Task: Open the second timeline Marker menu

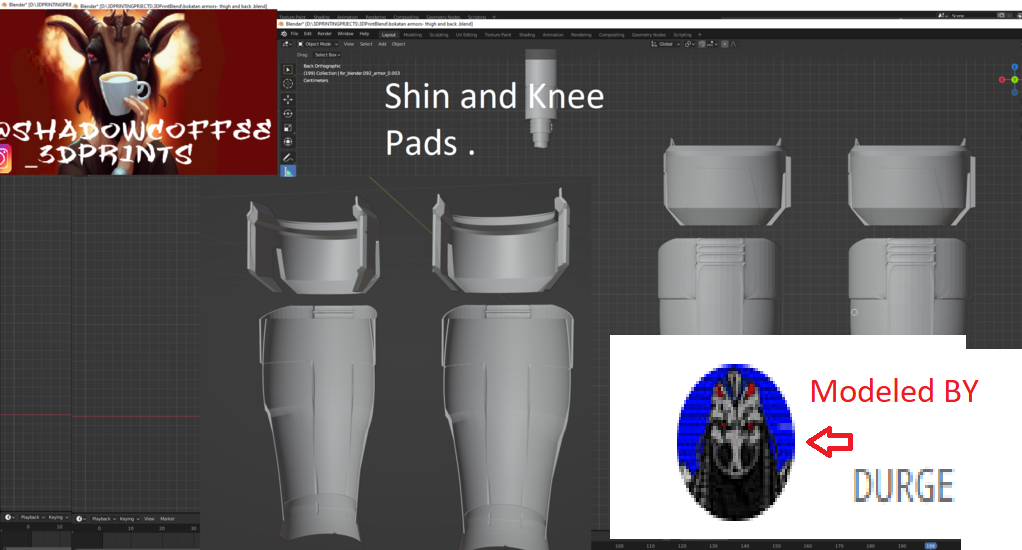Action: click(168, 519)
